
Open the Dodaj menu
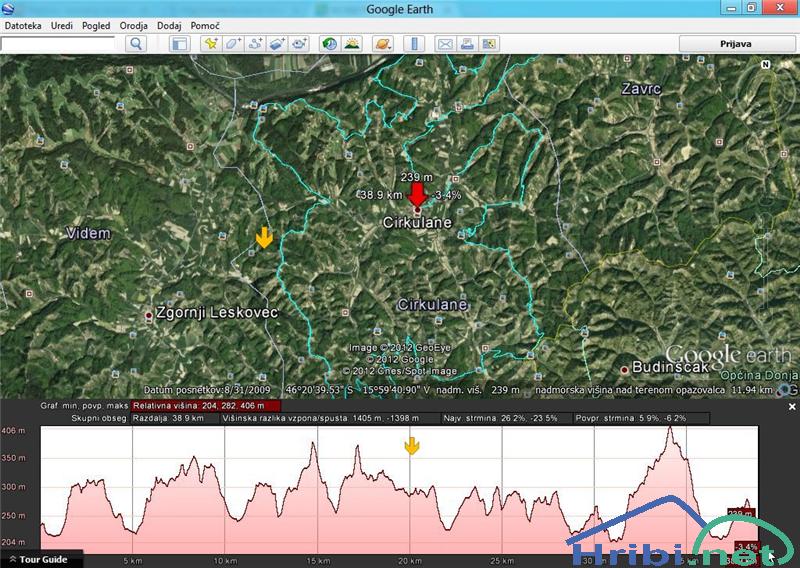[169, 26]
